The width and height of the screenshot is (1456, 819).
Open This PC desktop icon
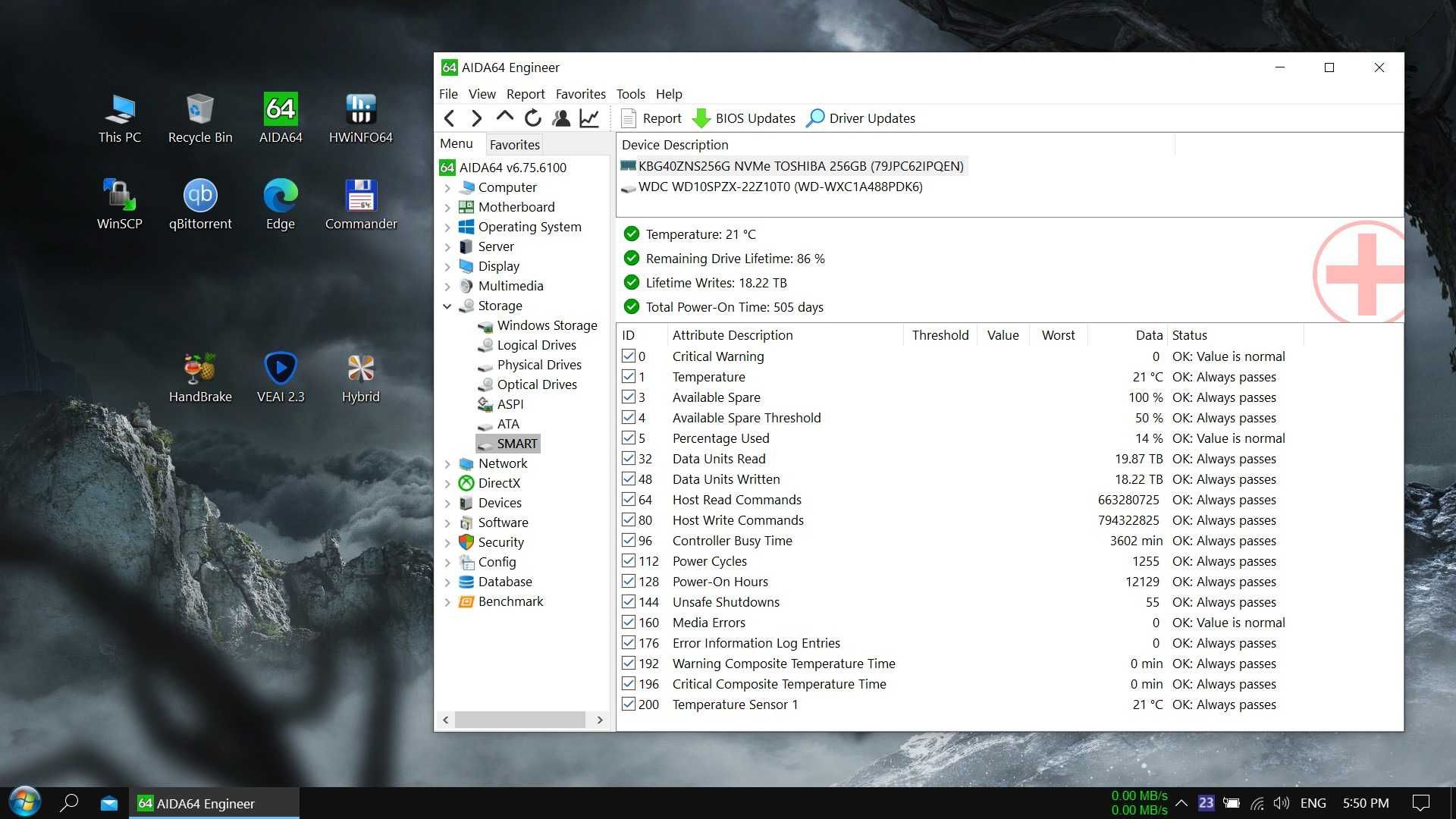point(120,119)
